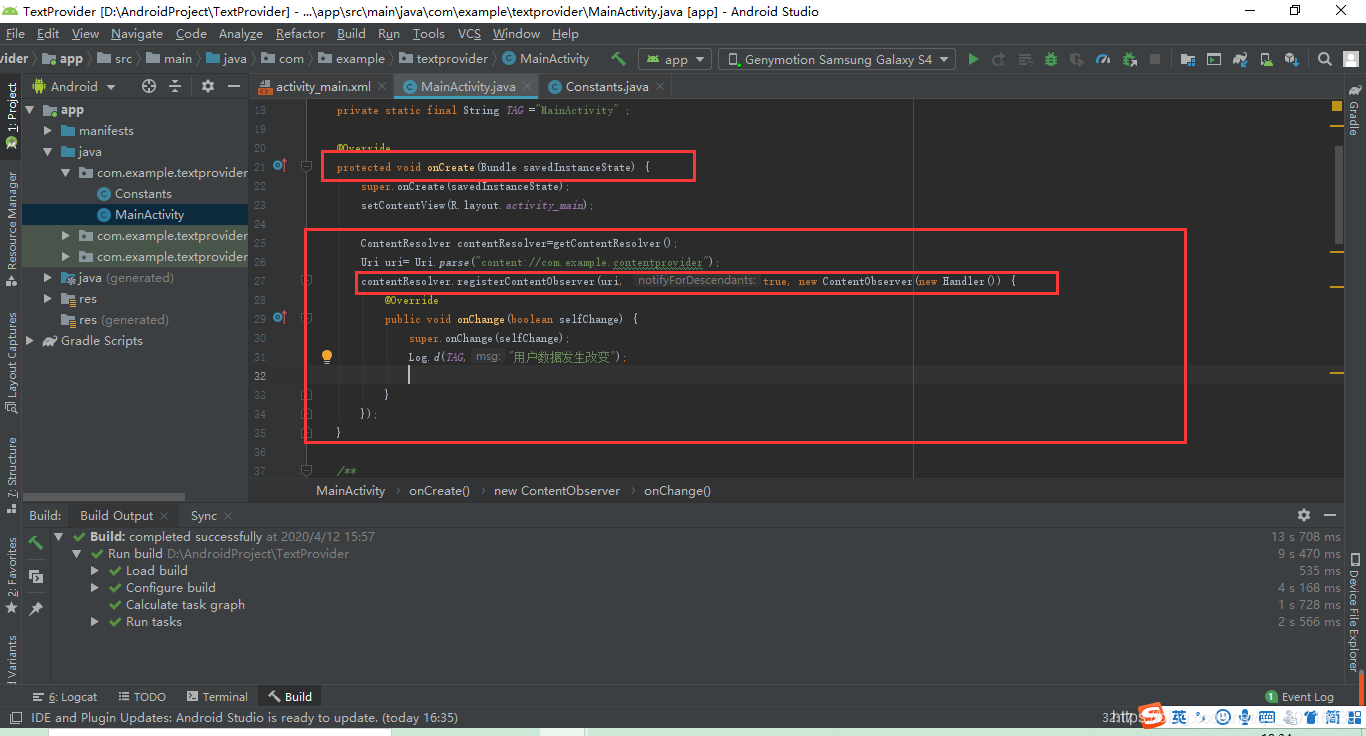Collapse all icon in Project panel
The image size is (1366, 736).
click(174, 86)
